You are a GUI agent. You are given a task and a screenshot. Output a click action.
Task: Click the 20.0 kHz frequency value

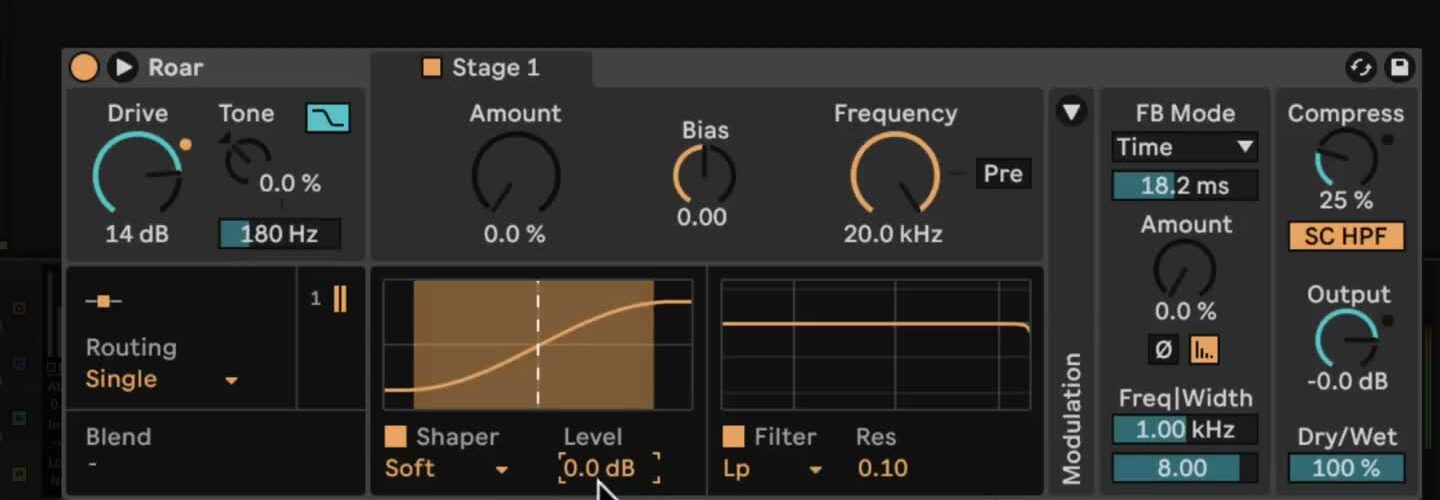click(893, 235)
